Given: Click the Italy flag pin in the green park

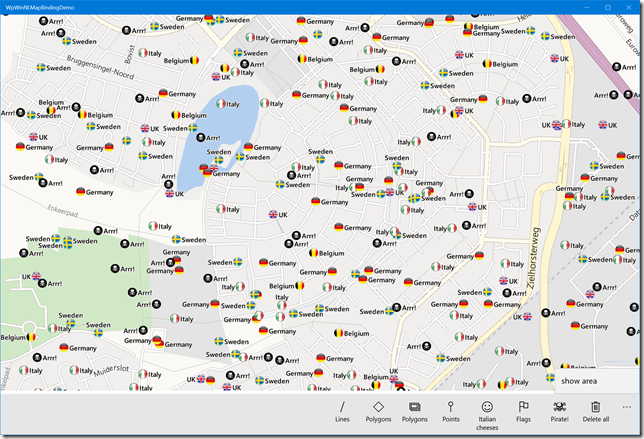Looking at the screenshot, I should click(53, 328).
